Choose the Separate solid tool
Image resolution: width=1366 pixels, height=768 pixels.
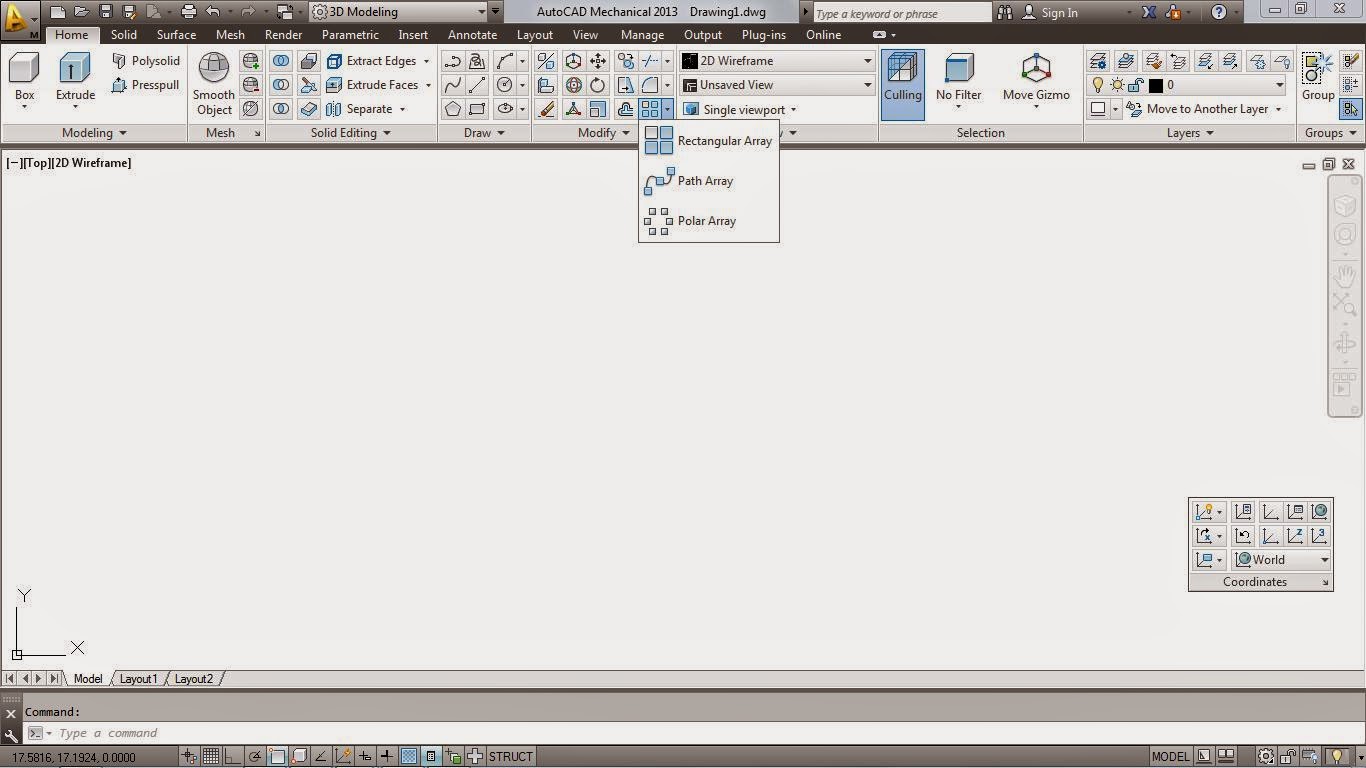(366, 109)
